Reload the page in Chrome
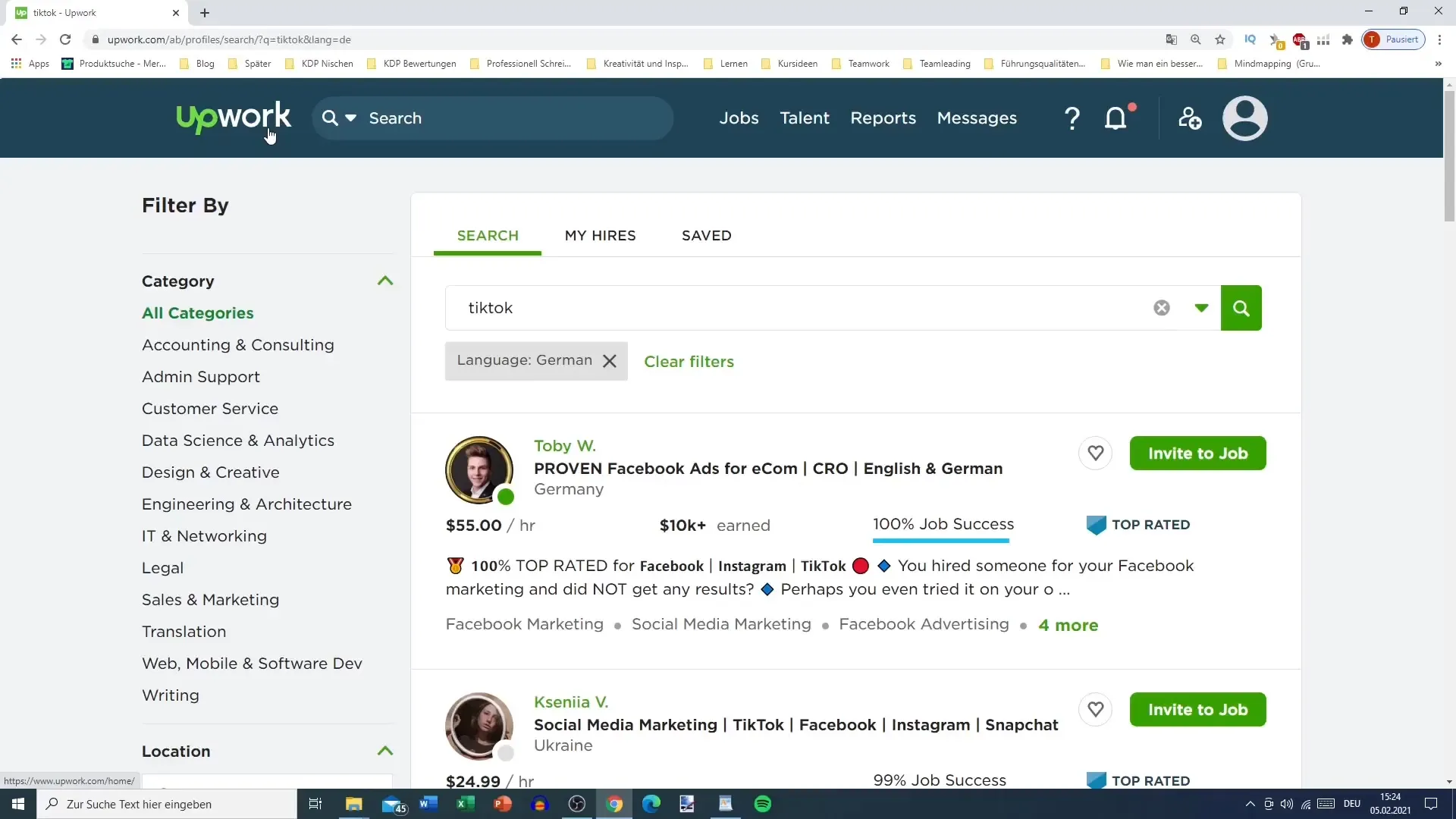This screenshot has height=819, width=1456. [x=65, y=39]
